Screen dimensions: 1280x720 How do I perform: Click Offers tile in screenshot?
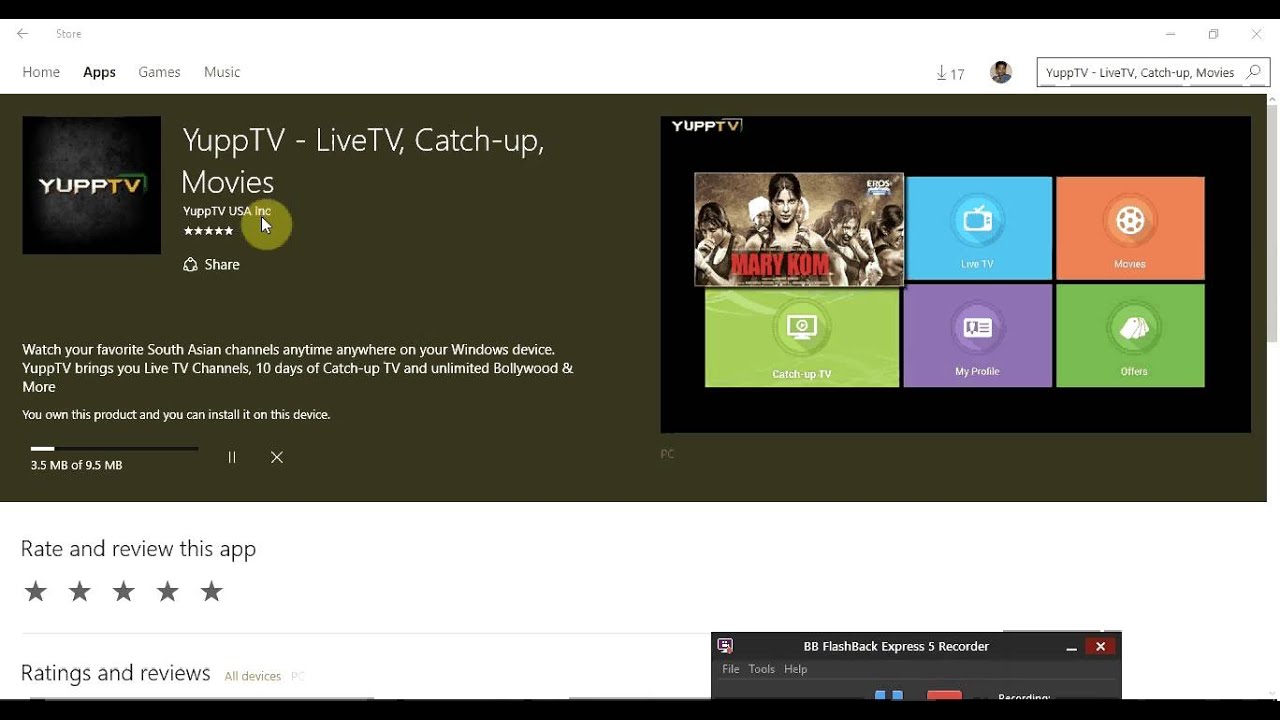coord(1130,336)
